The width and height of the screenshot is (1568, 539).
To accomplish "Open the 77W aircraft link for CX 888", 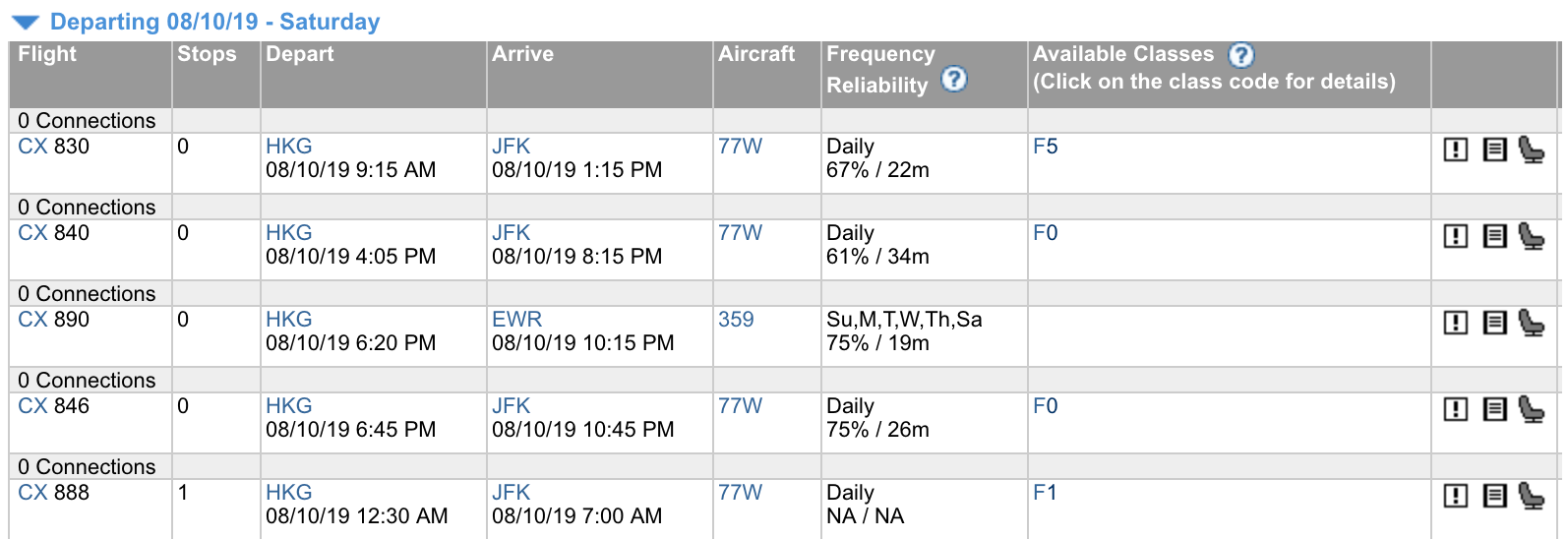I will pyautogui.click(x=740, y=493).
